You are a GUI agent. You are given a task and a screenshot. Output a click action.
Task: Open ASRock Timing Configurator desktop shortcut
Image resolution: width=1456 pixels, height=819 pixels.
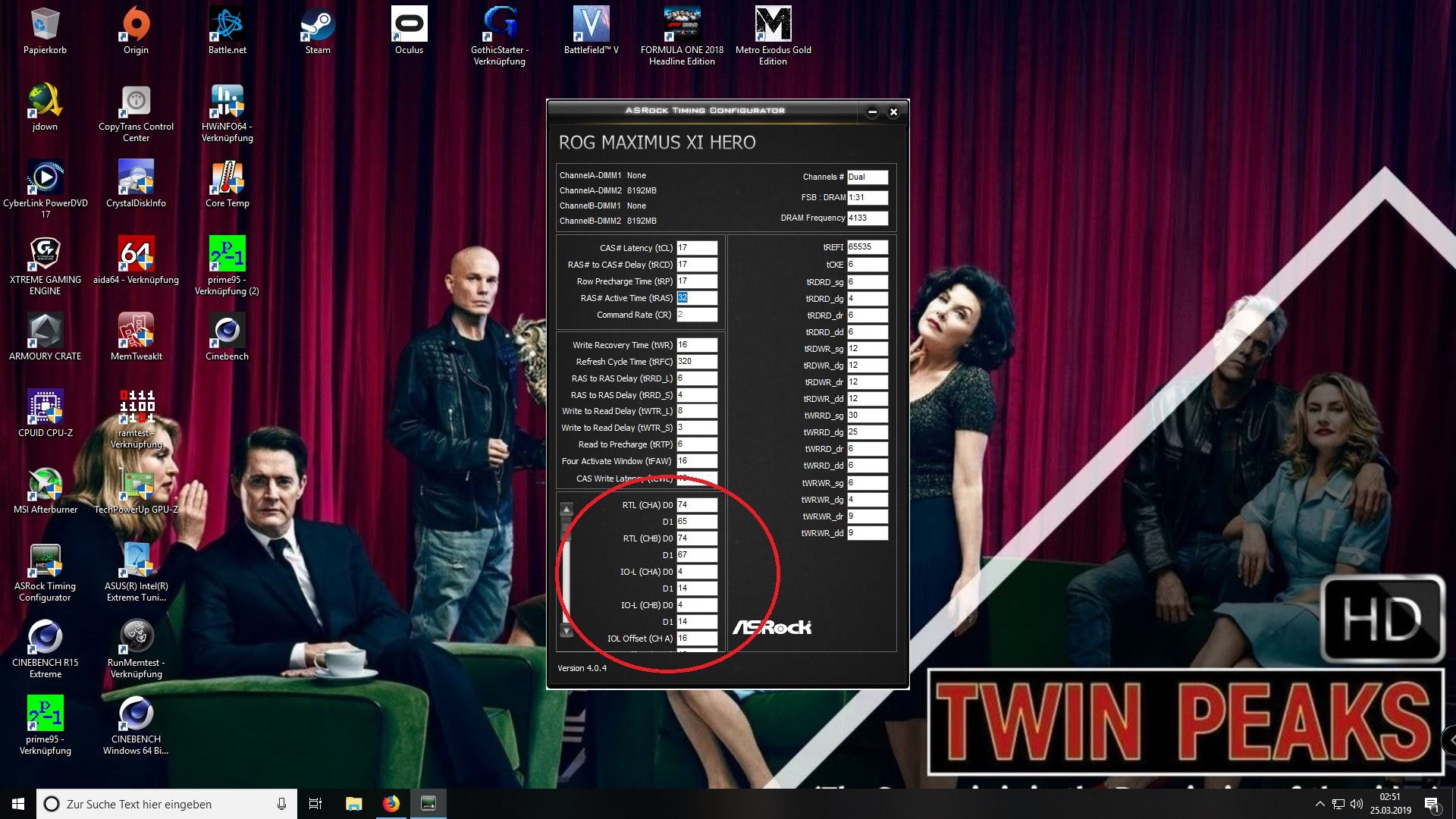pyautogui.click(x=45, y=573)
